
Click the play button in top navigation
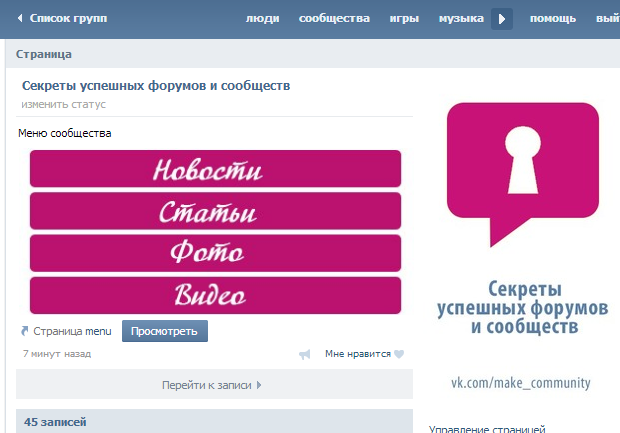pos(502,19)
